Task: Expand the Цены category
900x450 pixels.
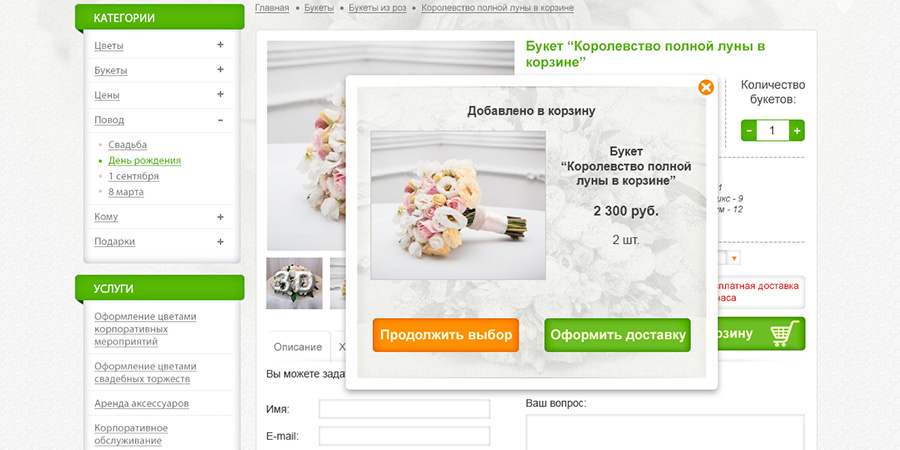Action: pos(220,94)
